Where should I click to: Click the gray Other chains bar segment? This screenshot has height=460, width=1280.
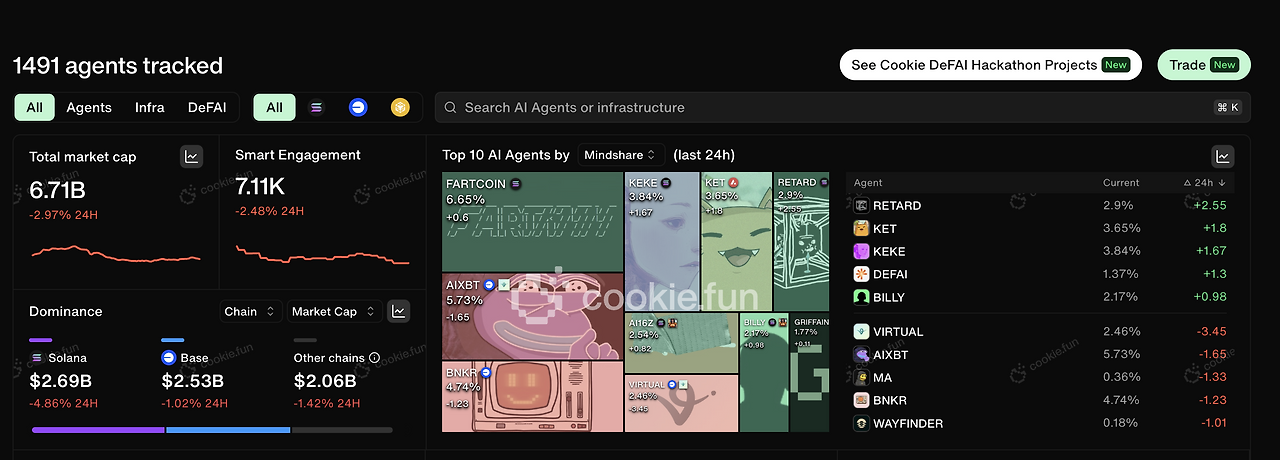[342, 430]
